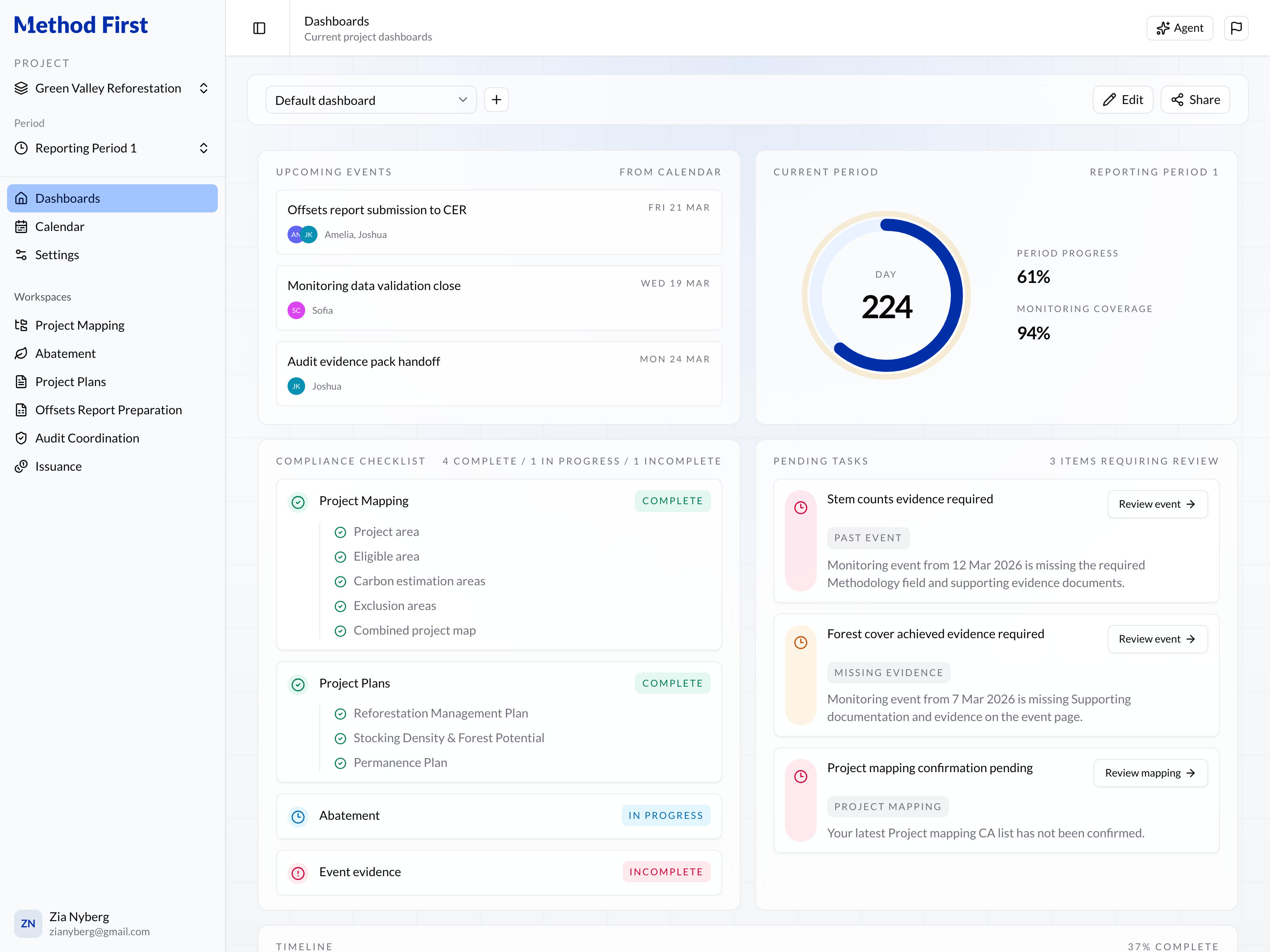Review event for Forest cover achieved evidence

1157,639
